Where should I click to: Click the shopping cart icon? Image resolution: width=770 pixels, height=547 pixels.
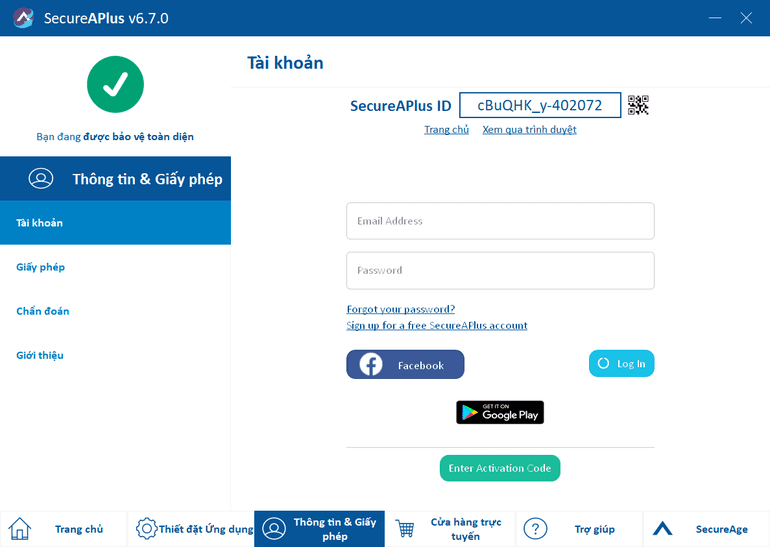click(405, 529)
